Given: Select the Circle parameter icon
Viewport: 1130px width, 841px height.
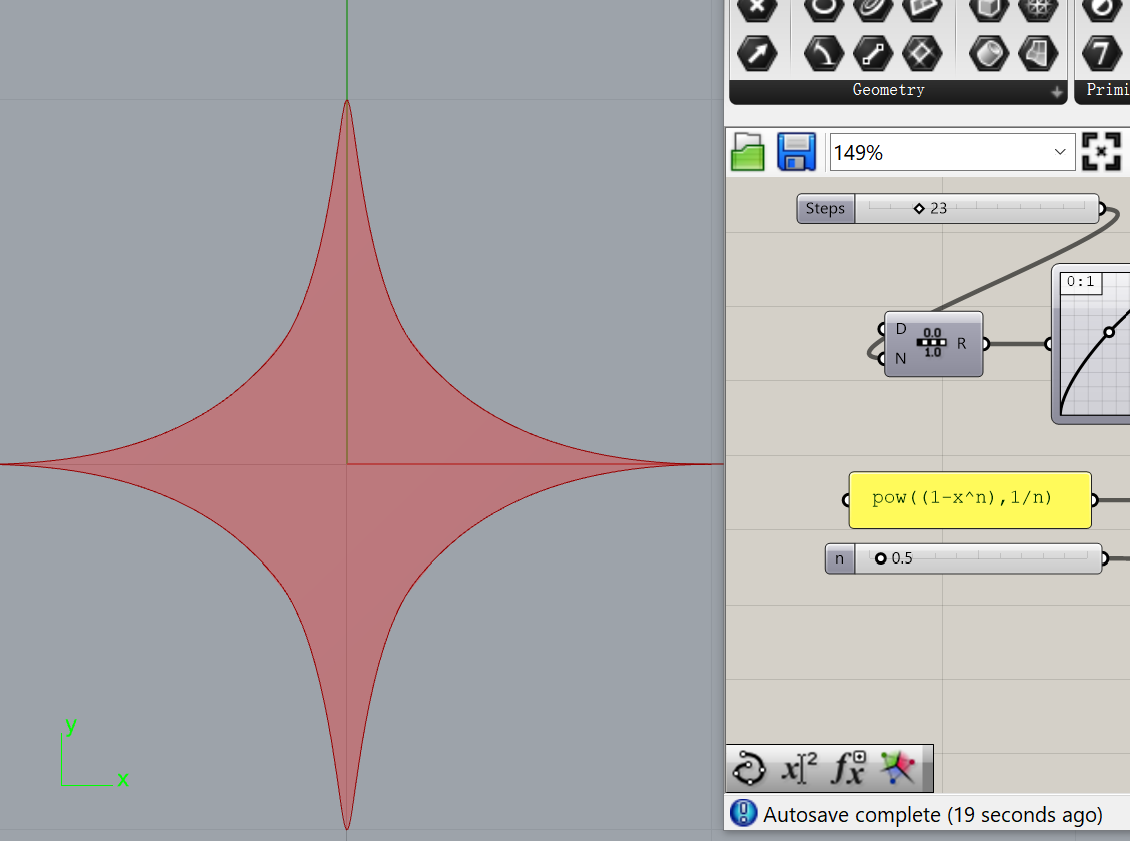Looking at the screenshot, I should [x=824, y=10].
